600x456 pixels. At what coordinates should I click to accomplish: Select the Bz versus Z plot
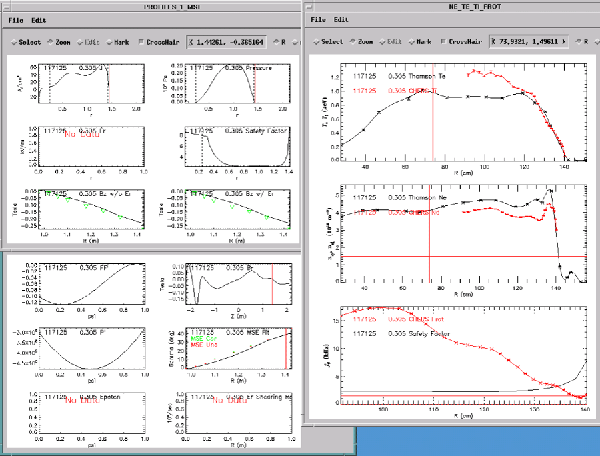click(238, 284)
